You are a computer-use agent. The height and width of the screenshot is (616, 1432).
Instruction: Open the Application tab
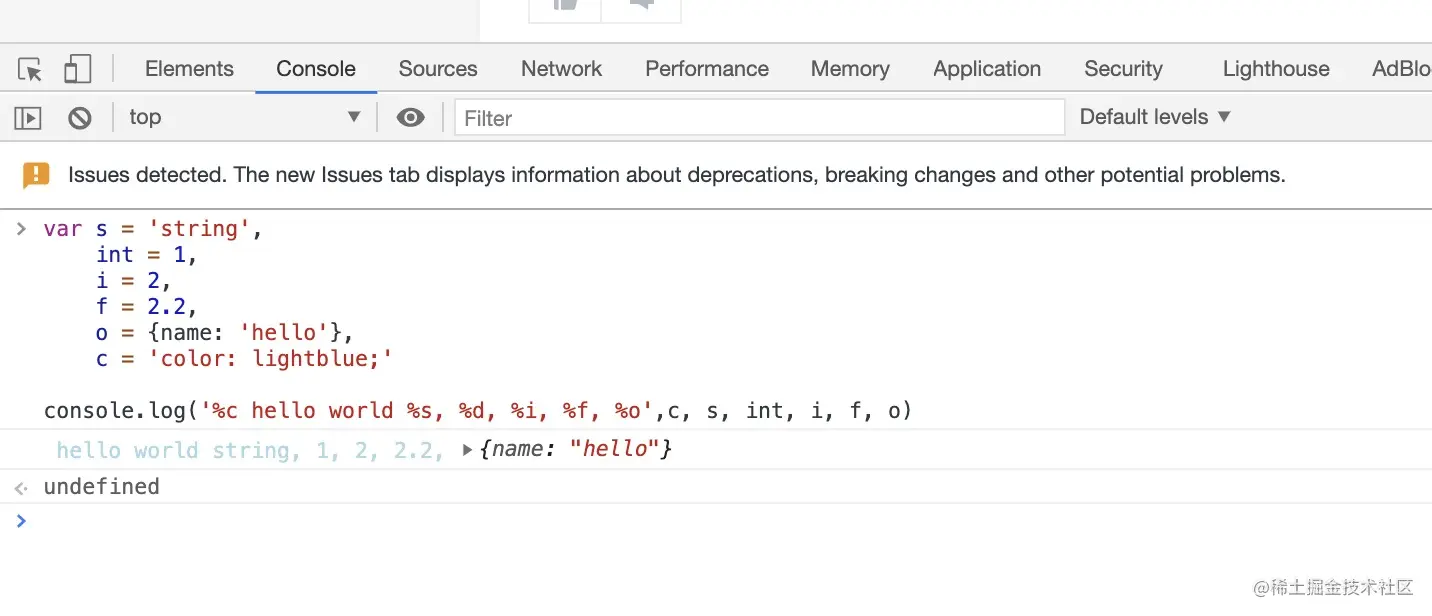(x=987, y=69)
